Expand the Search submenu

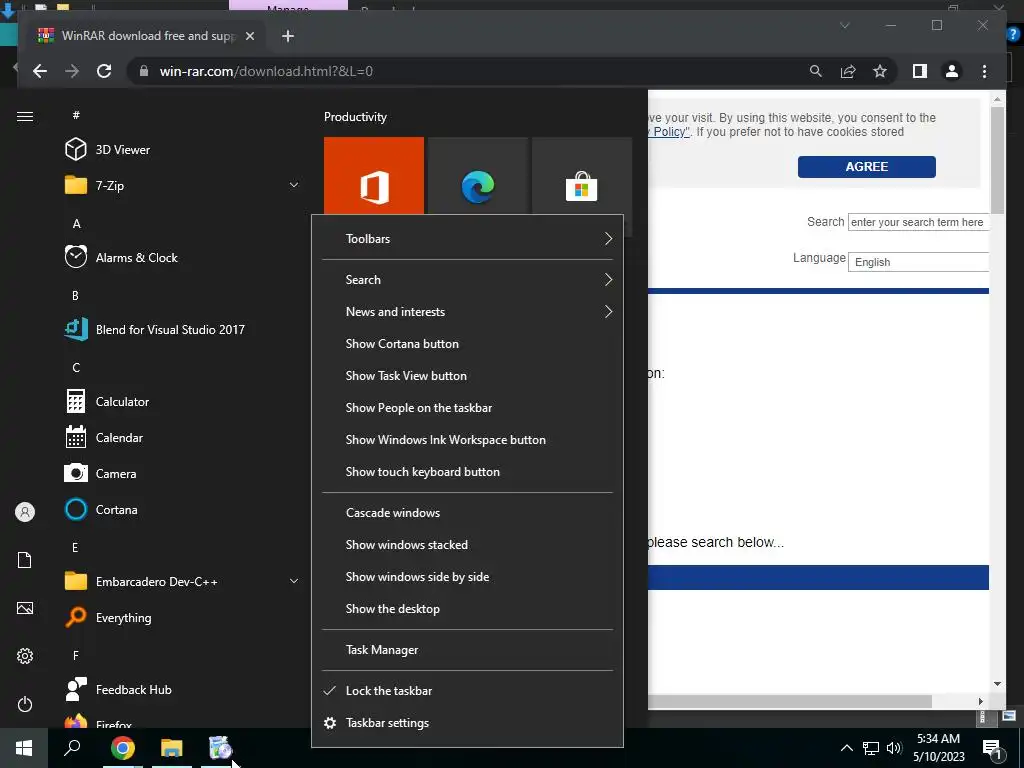point(468,280)
